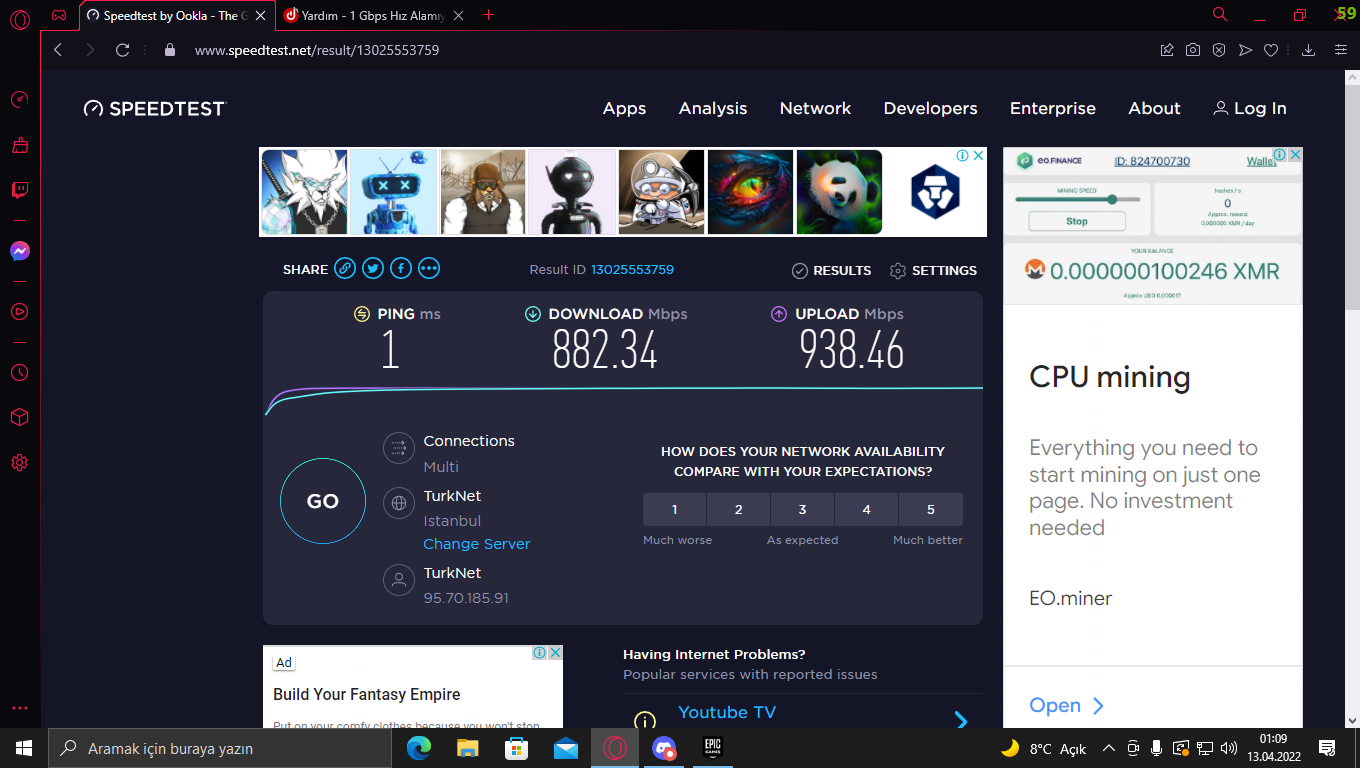The width and height of the screenshot is (1360, 768).
Task: Close the Speedtest by Ookla tab
Action: [260, 16]
